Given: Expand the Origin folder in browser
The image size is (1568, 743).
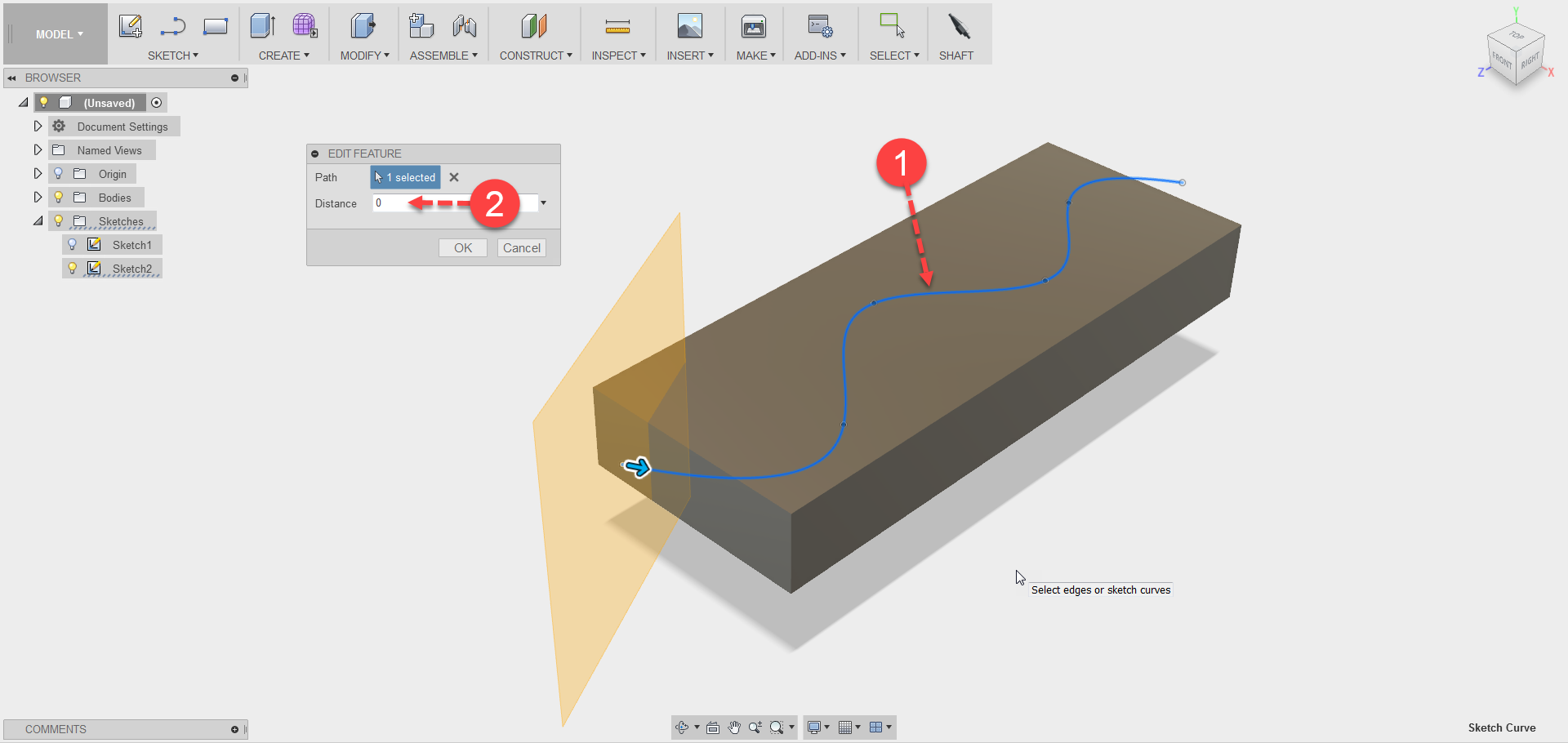Looking at the screenshot, I should tap(37, 173).
